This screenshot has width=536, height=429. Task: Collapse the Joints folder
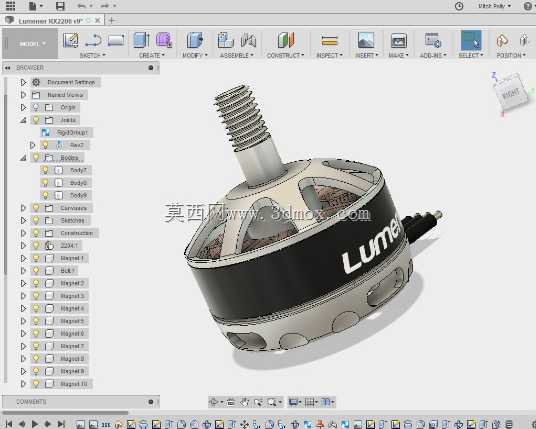(x=23, y=120)
